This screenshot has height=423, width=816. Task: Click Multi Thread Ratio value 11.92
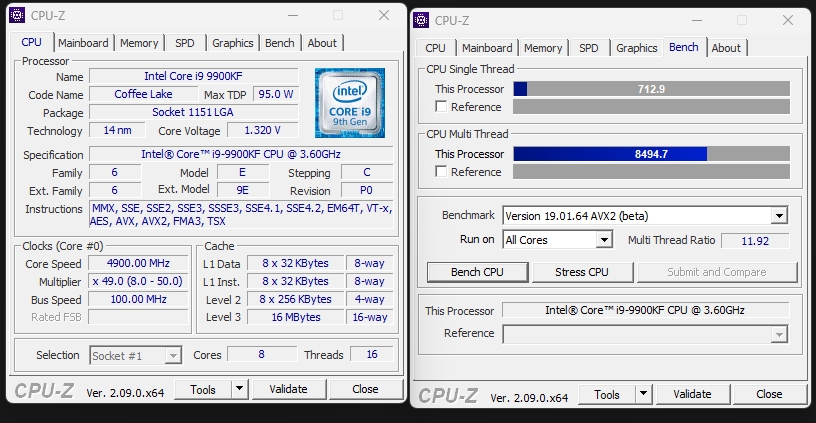tap(755, 240)
